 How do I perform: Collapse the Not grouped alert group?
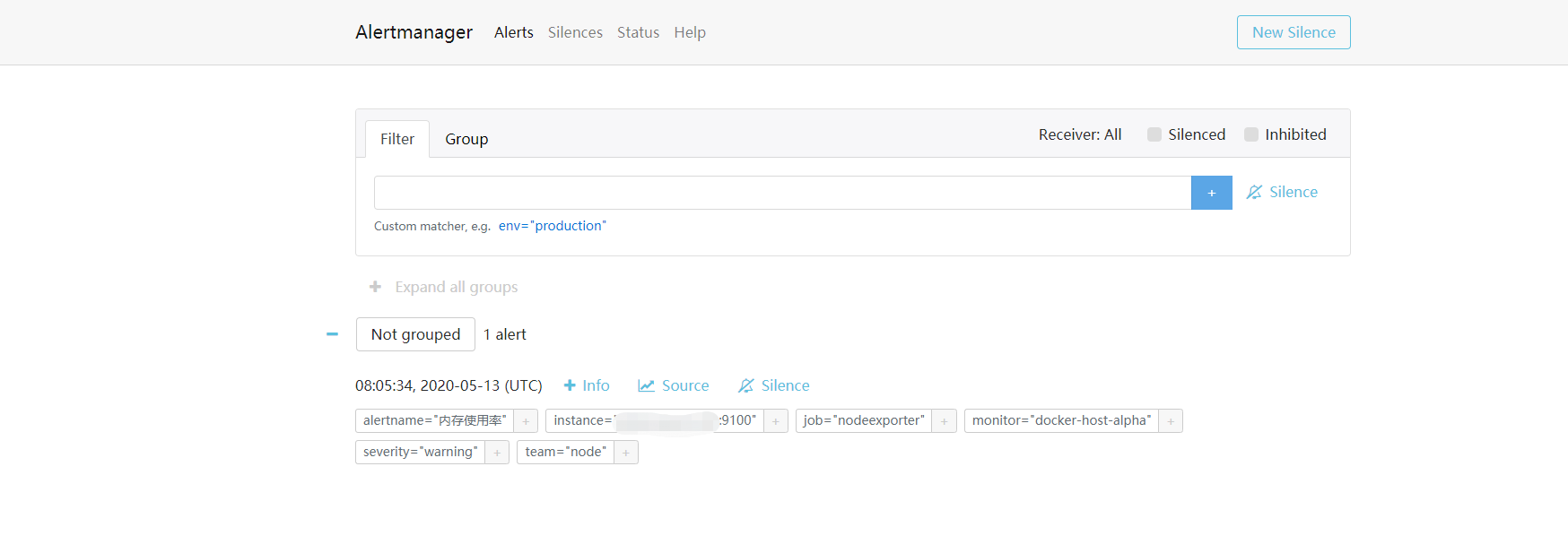pyautogui.click(x=332, y=334)
